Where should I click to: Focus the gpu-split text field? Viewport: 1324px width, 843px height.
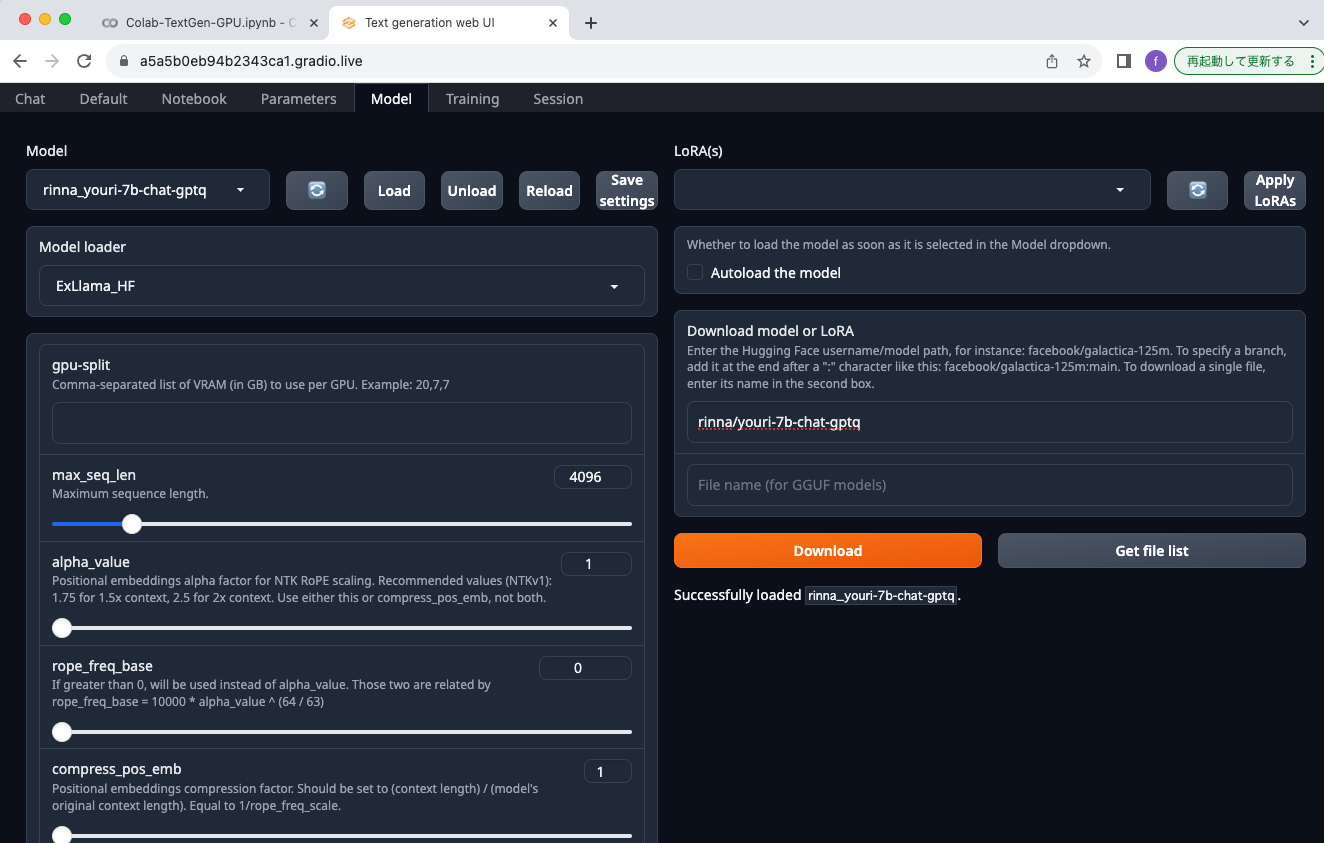point(342,423)
